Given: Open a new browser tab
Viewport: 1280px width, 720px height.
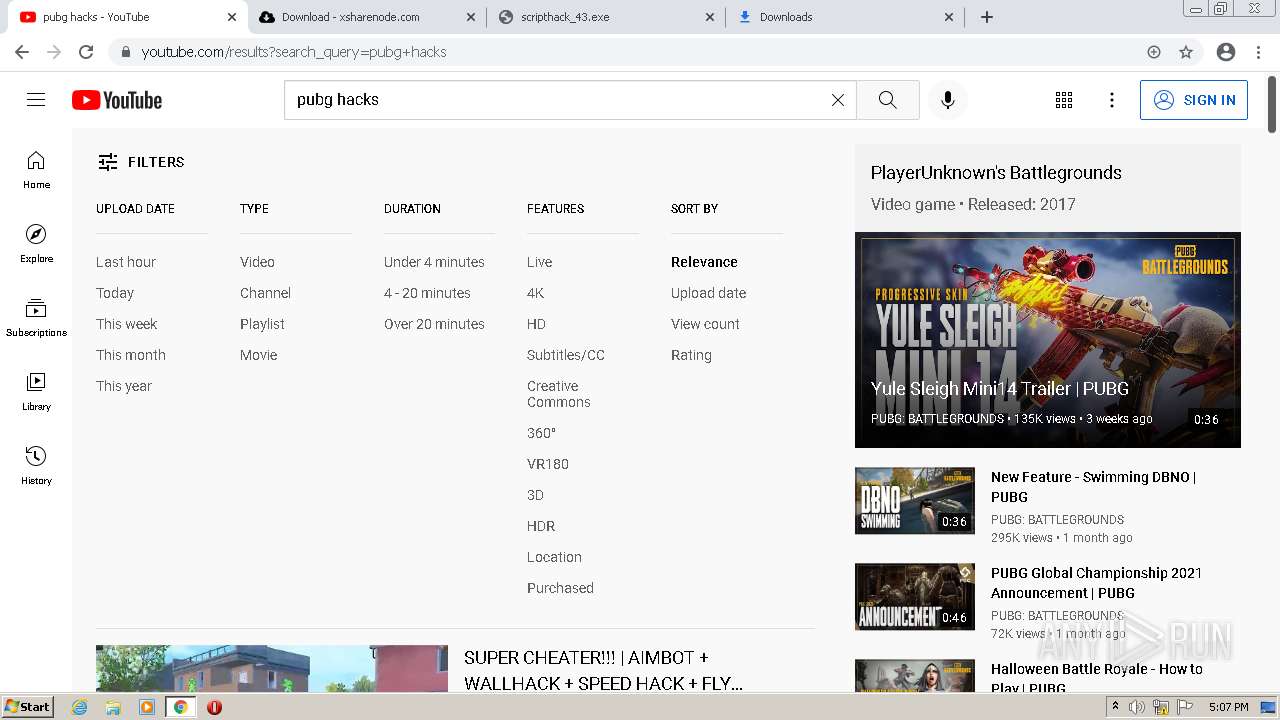Looking at the screenshot, I should (x=987, y=17).
